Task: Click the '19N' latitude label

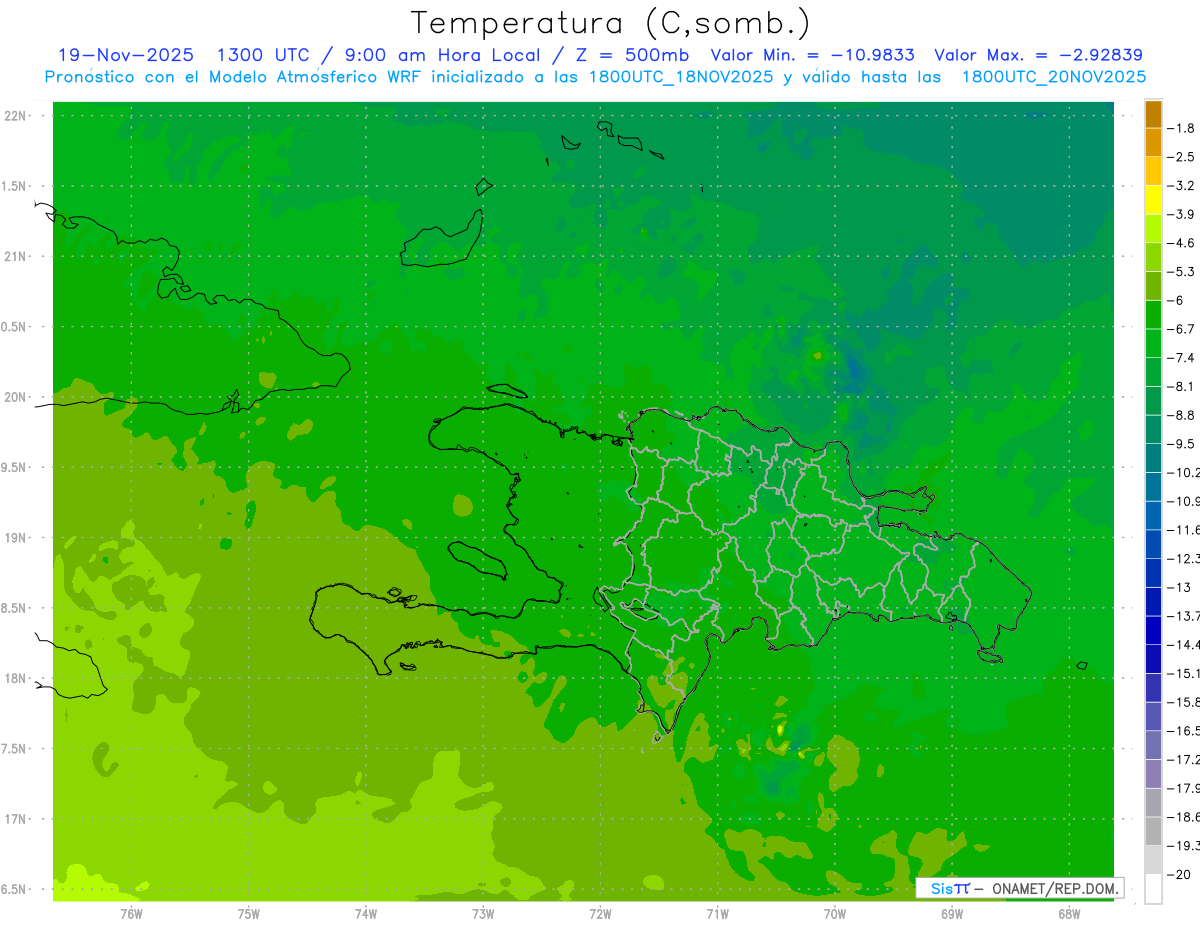Action: pos(17,538)
